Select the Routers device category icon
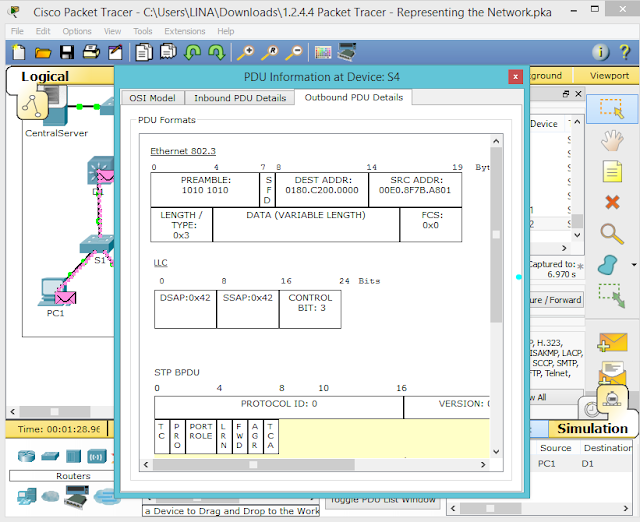Viewport: 640px width, 522px height. 26,456
